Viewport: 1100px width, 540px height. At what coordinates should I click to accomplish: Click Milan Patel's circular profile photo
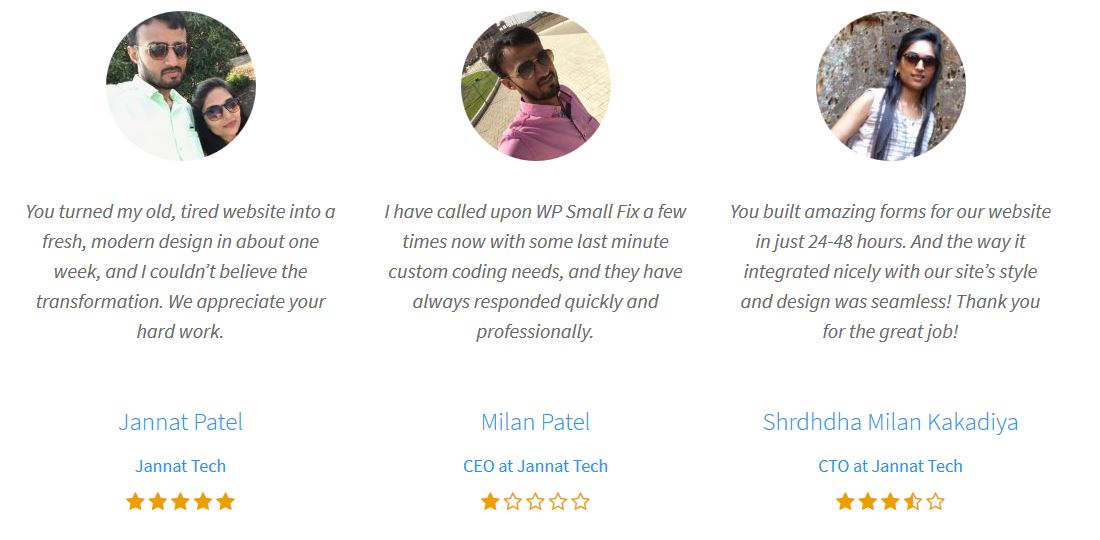pos(535,86)
